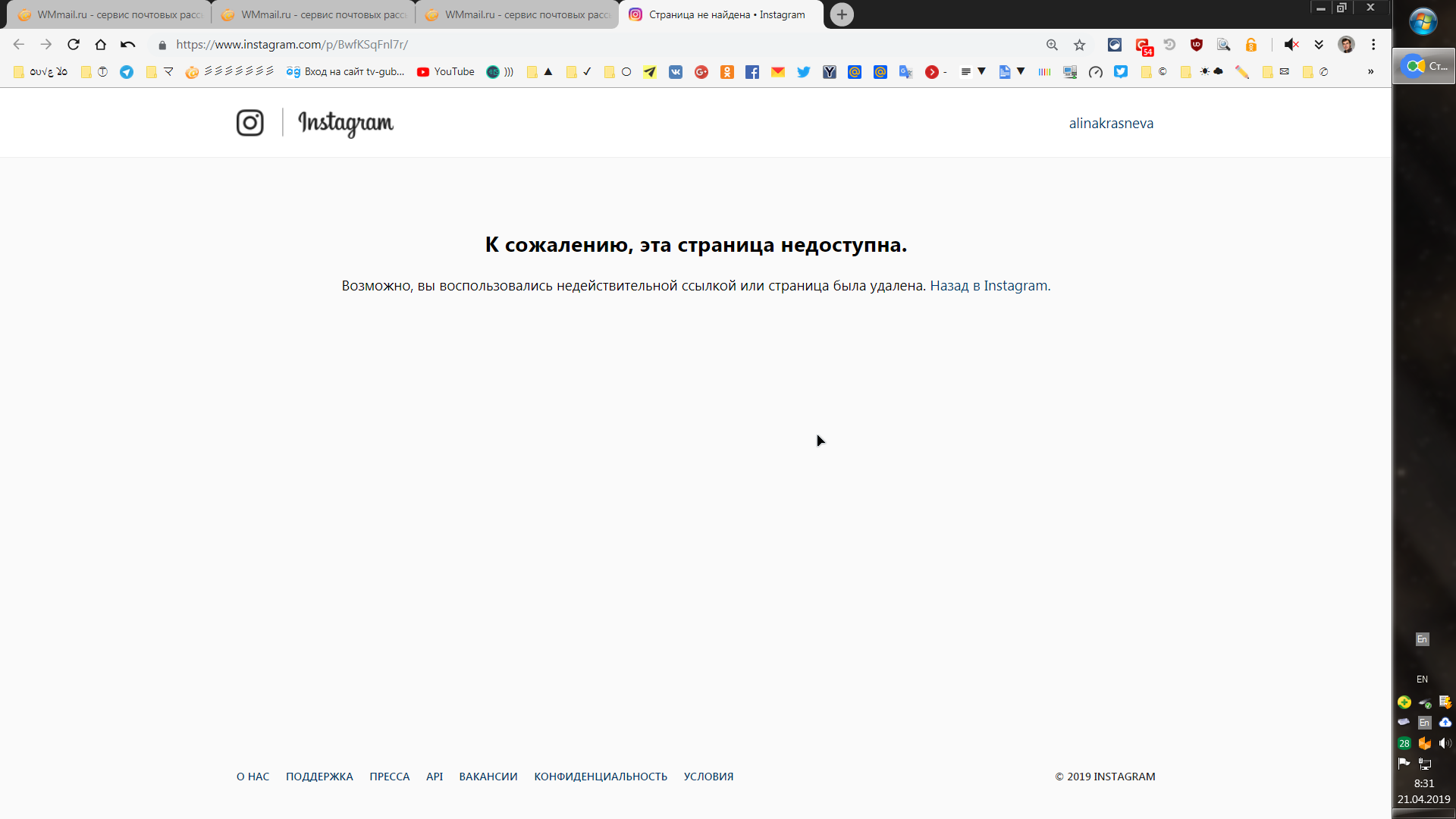Click the КОНФИДЕНЦИАЛЬНОСТЬ footer link
The width and height of the screenshot is (1456, 819).
(x=601, y=776)
